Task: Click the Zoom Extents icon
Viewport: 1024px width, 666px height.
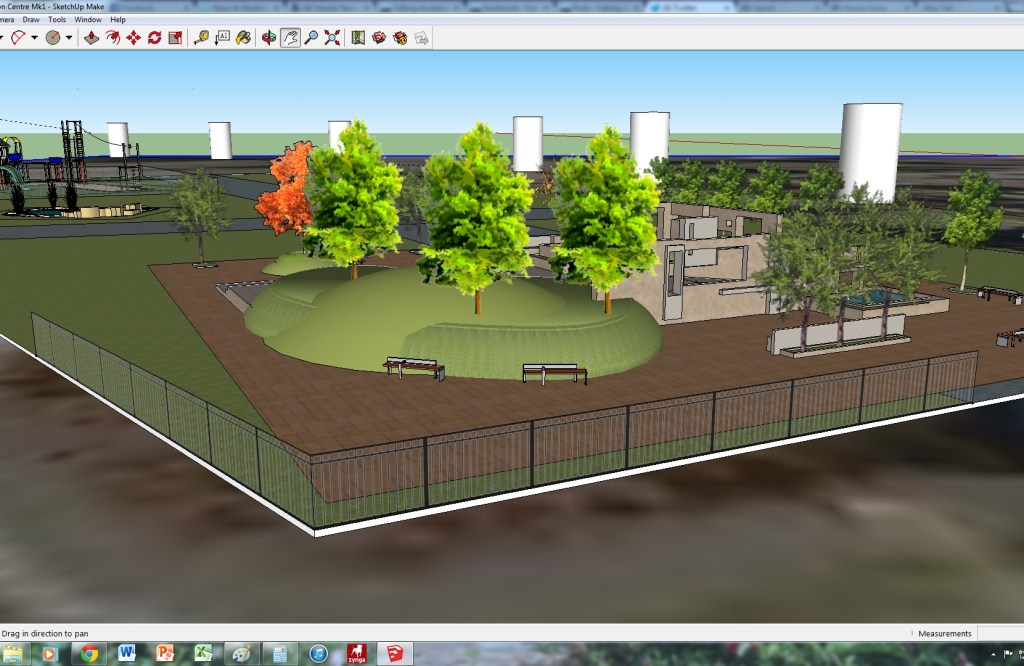Action: click(x=332, y=38)
